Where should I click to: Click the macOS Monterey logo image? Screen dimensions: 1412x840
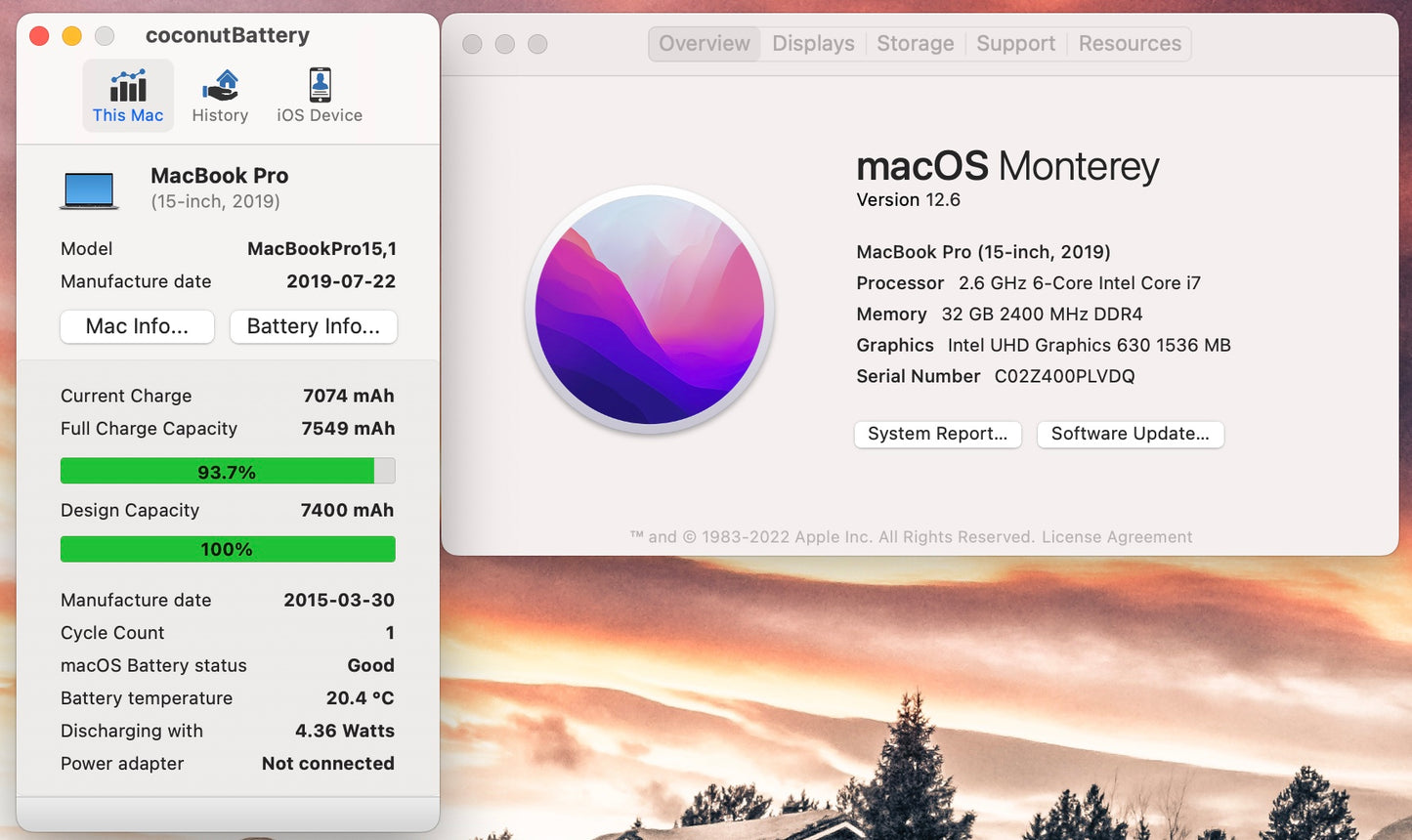point(649,311)
